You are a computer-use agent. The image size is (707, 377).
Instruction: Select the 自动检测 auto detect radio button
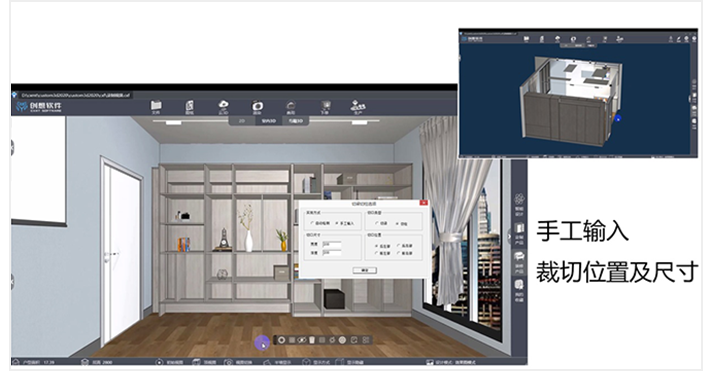point(312,223)
